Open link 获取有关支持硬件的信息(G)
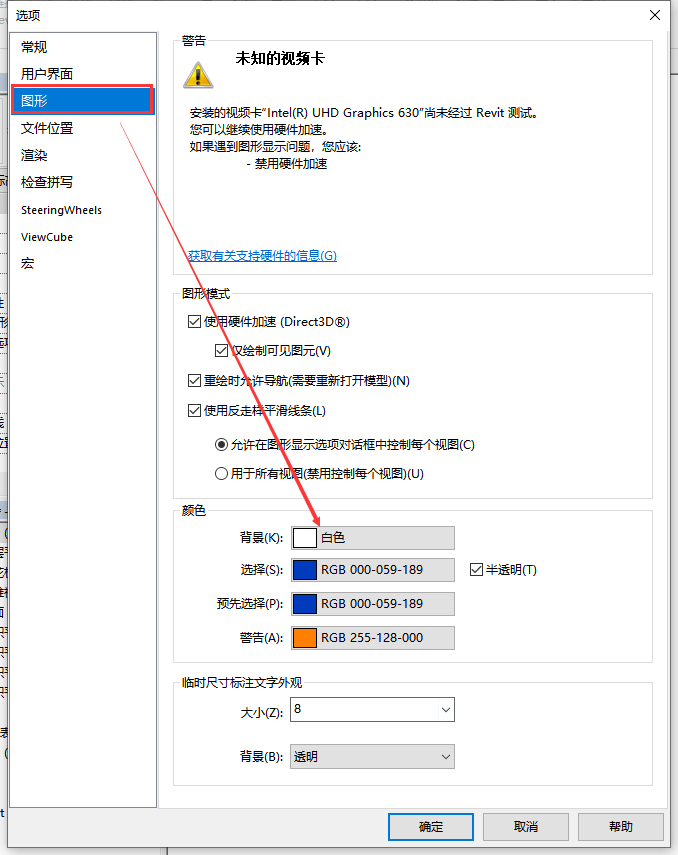 [262, 256]
